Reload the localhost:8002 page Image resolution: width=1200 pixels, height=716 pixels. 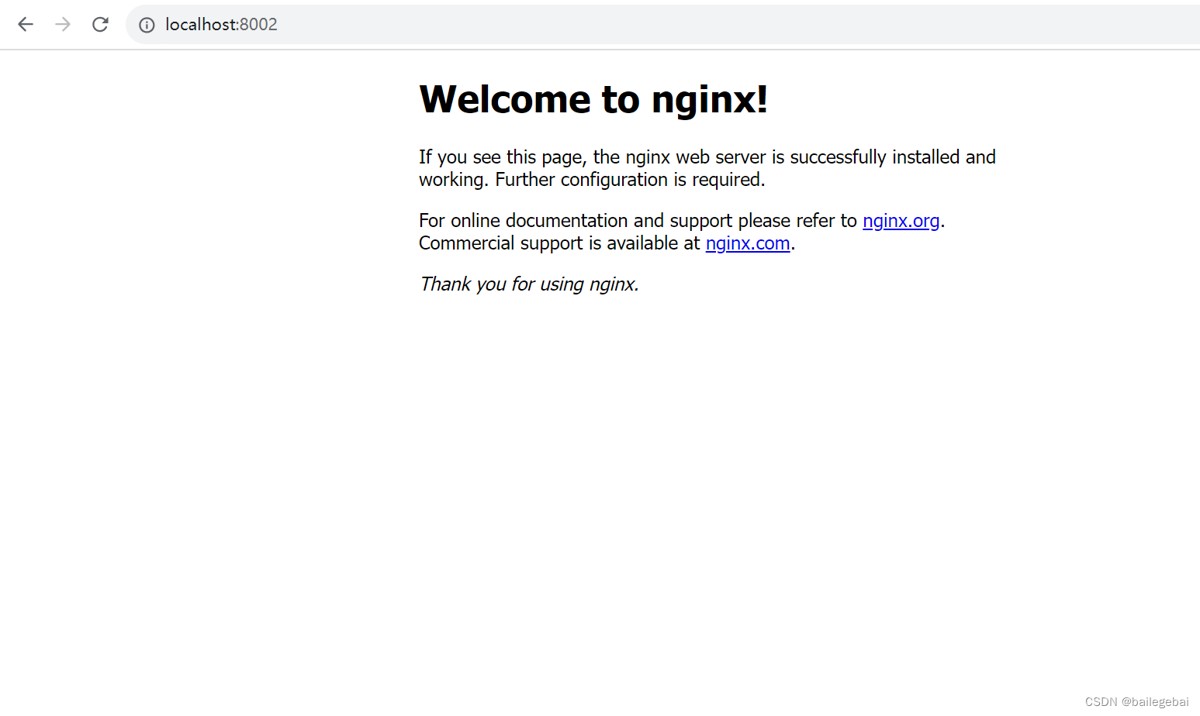click(x=100, y=24)
